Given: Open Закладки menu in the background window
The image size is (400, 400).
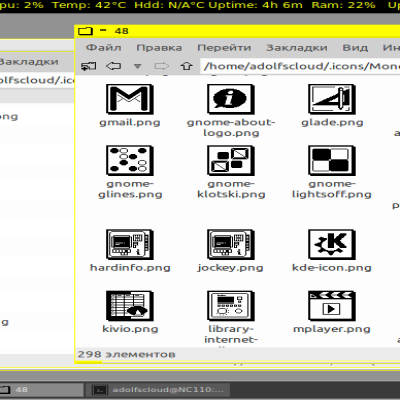Looking at the screenshot, I should (x=29, y=62).
